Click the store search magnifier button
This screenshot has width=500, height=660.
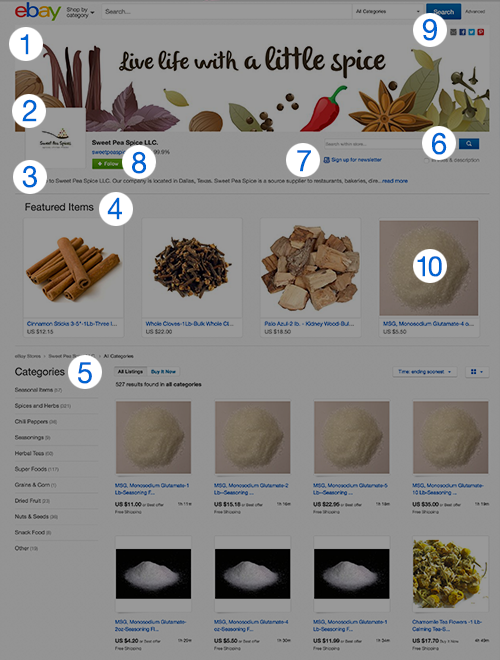coord(468,144)
